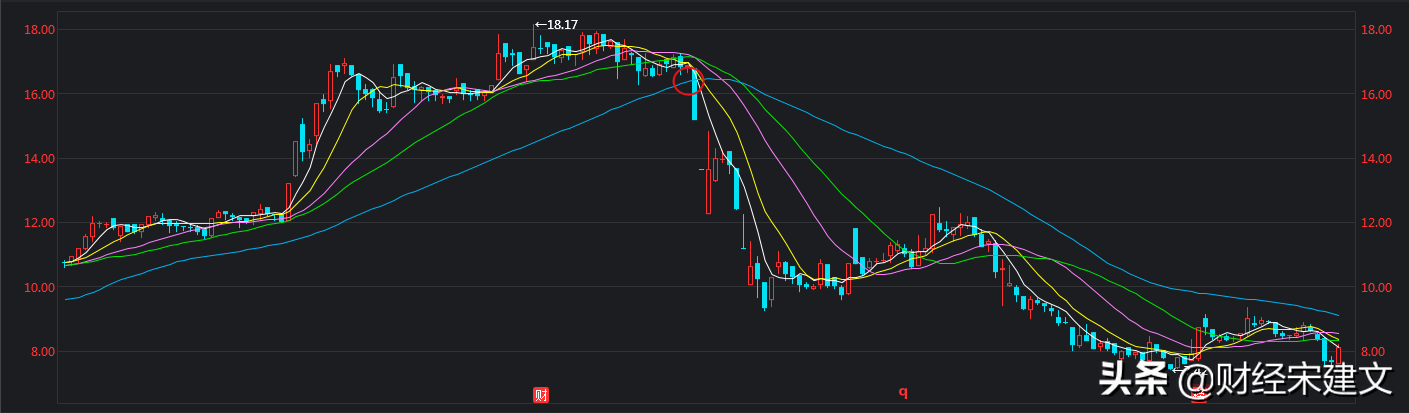The height and width of the screenshot is (413, 1409).
Task: Select 12.00 on the right price axis
Action: click(x=1377, y=223)
